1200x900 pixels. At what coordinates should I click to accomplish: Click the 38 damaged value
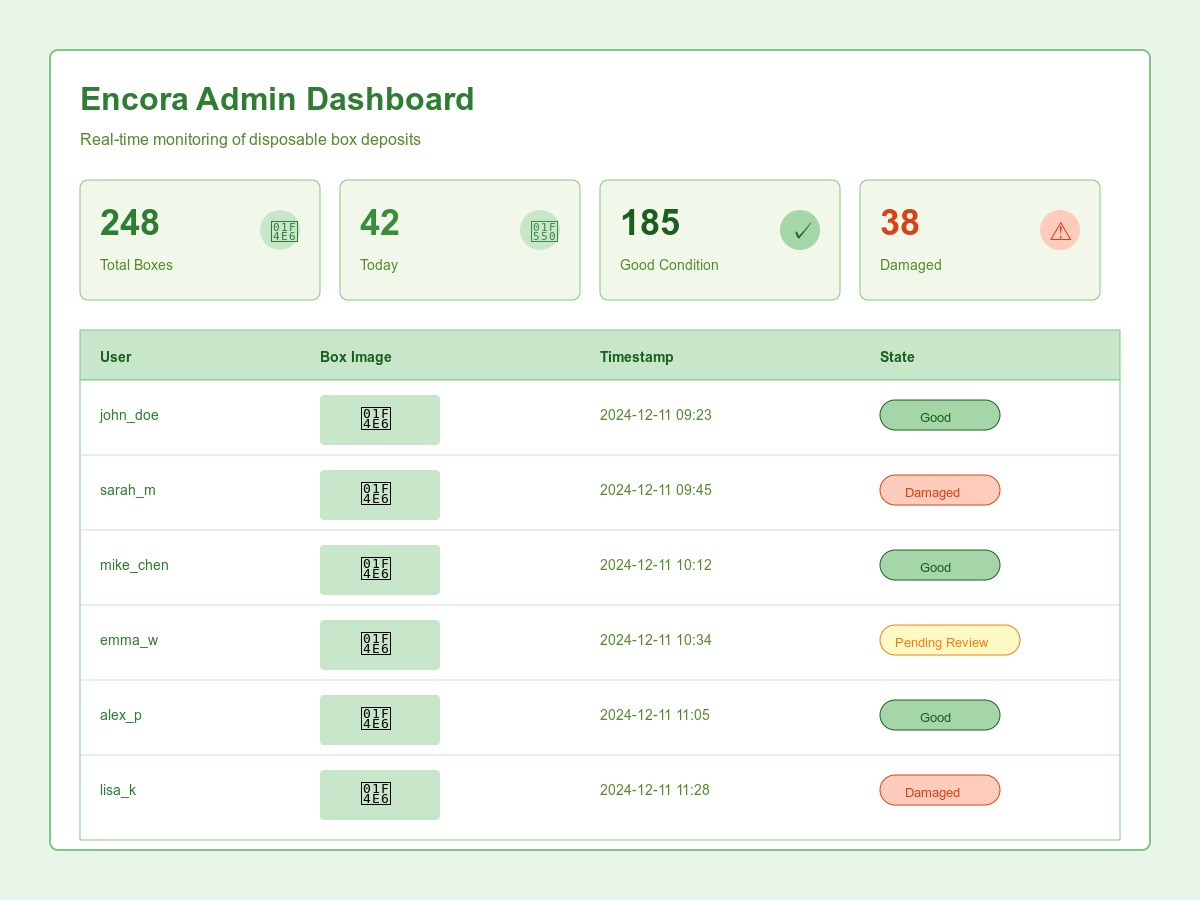point(900,223)
